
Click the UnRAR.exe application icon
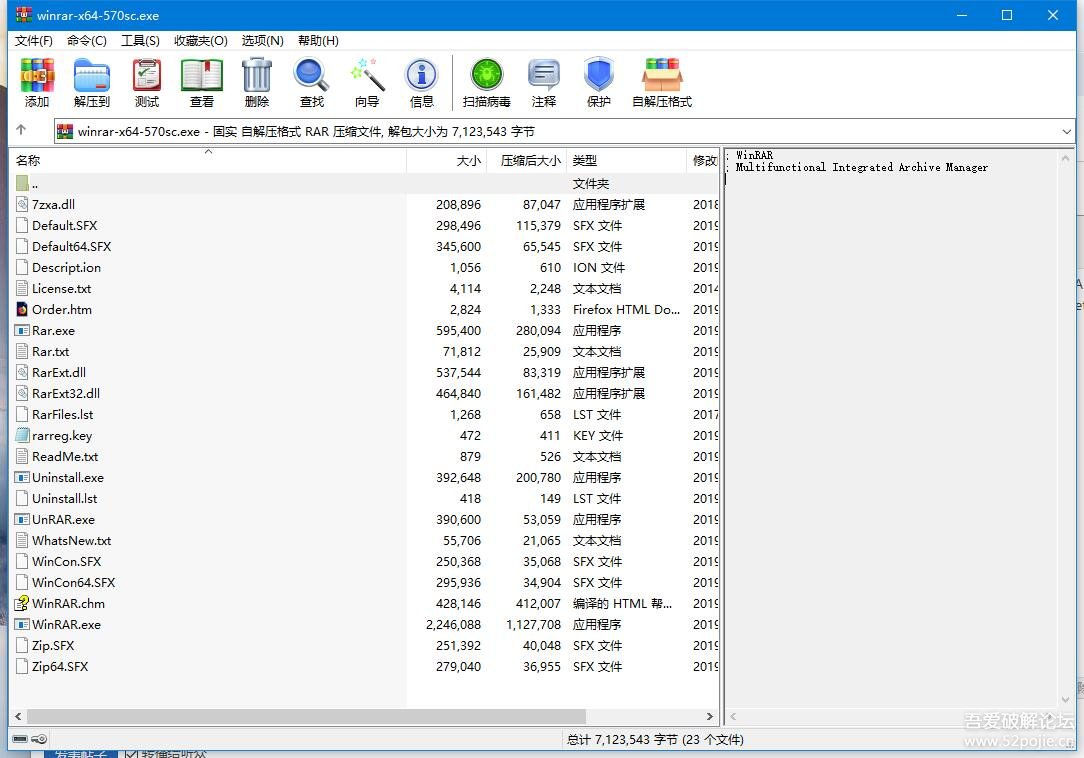pyautogui.click(x=22, y=519)
